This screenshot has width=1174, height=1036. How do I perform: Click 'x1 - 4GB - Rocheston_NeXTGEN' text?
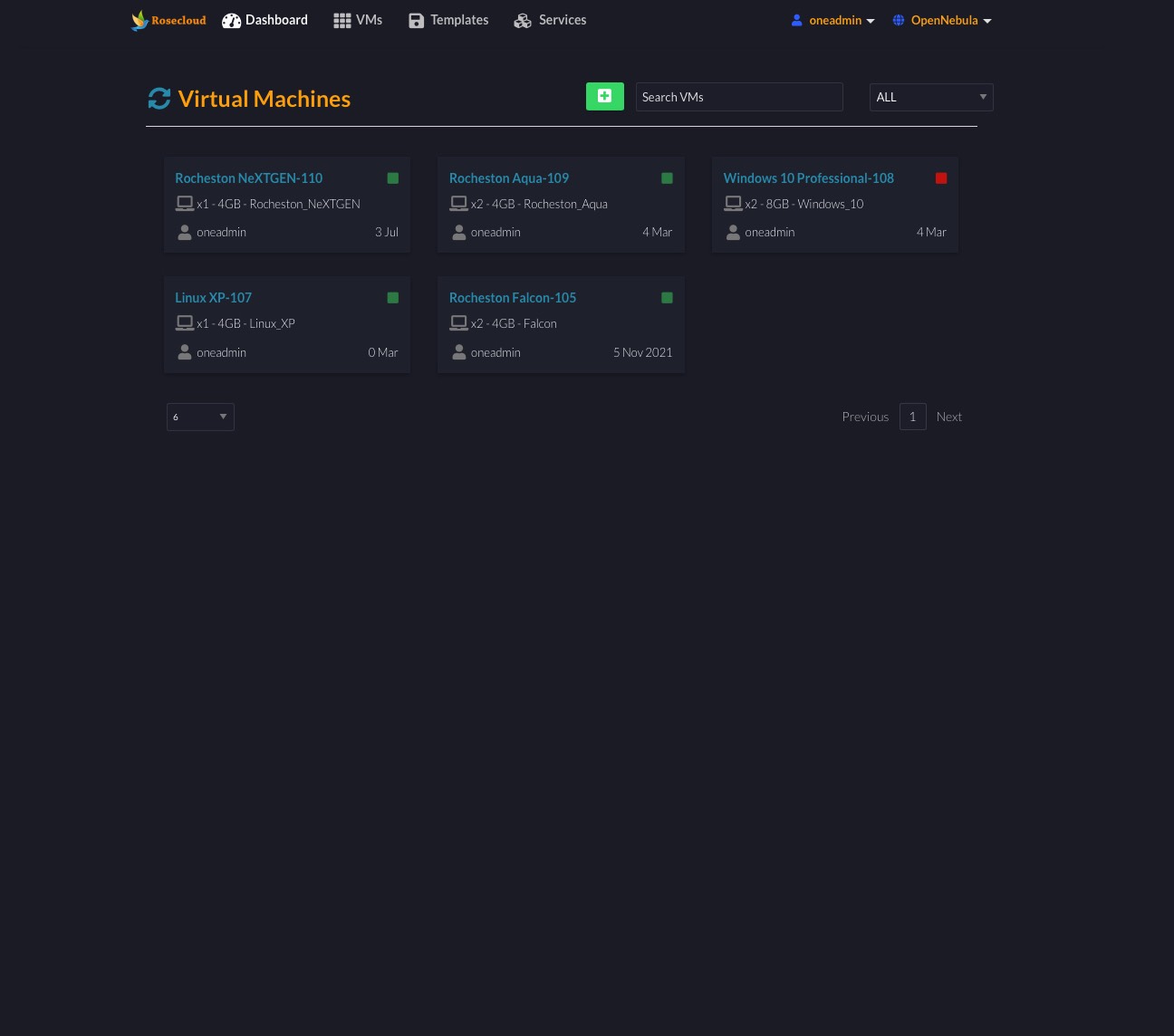(279, 204)
